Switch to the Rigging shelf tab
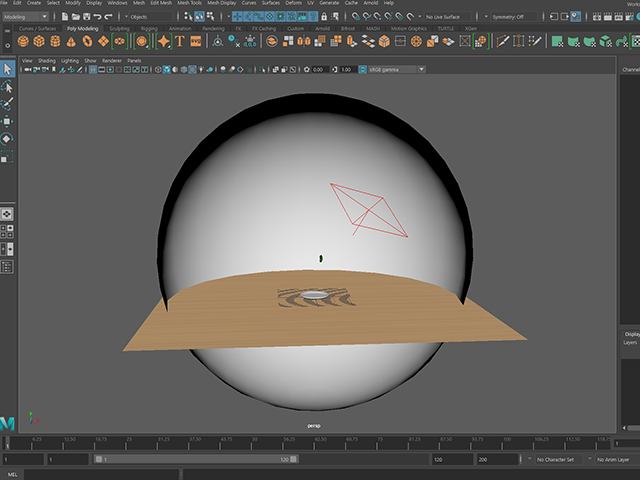The image size is (640, 480). point(149,29)
